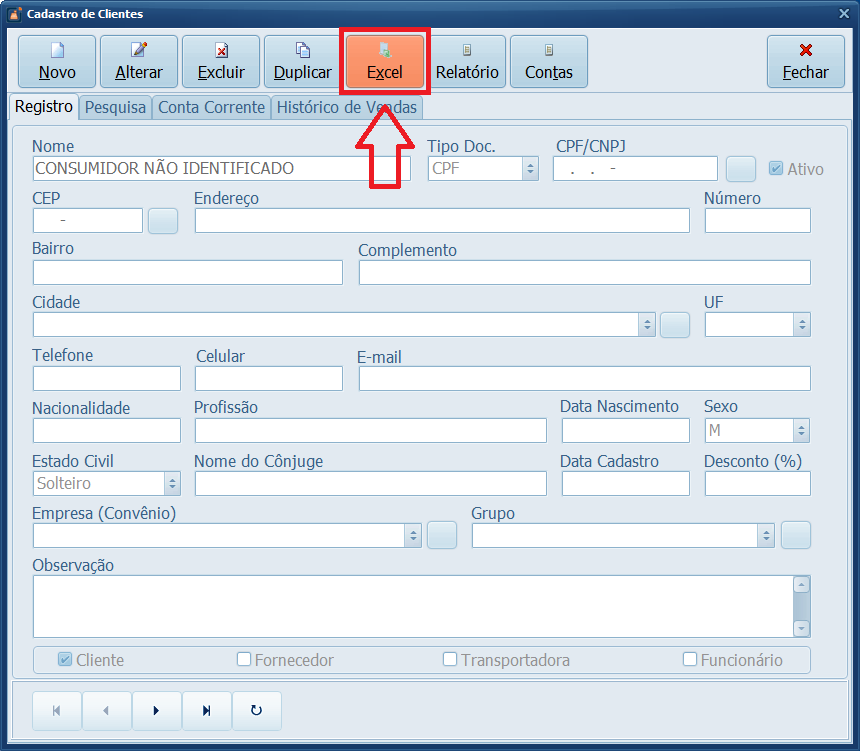
Task: Click the Telefone input field
Action: click(x=107, y=379)
